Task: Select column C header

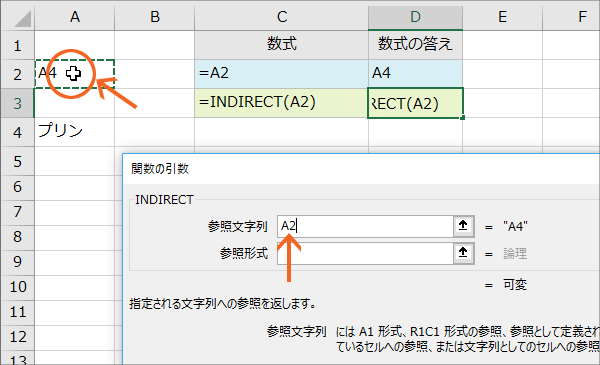Action: [x=282, y=17]
